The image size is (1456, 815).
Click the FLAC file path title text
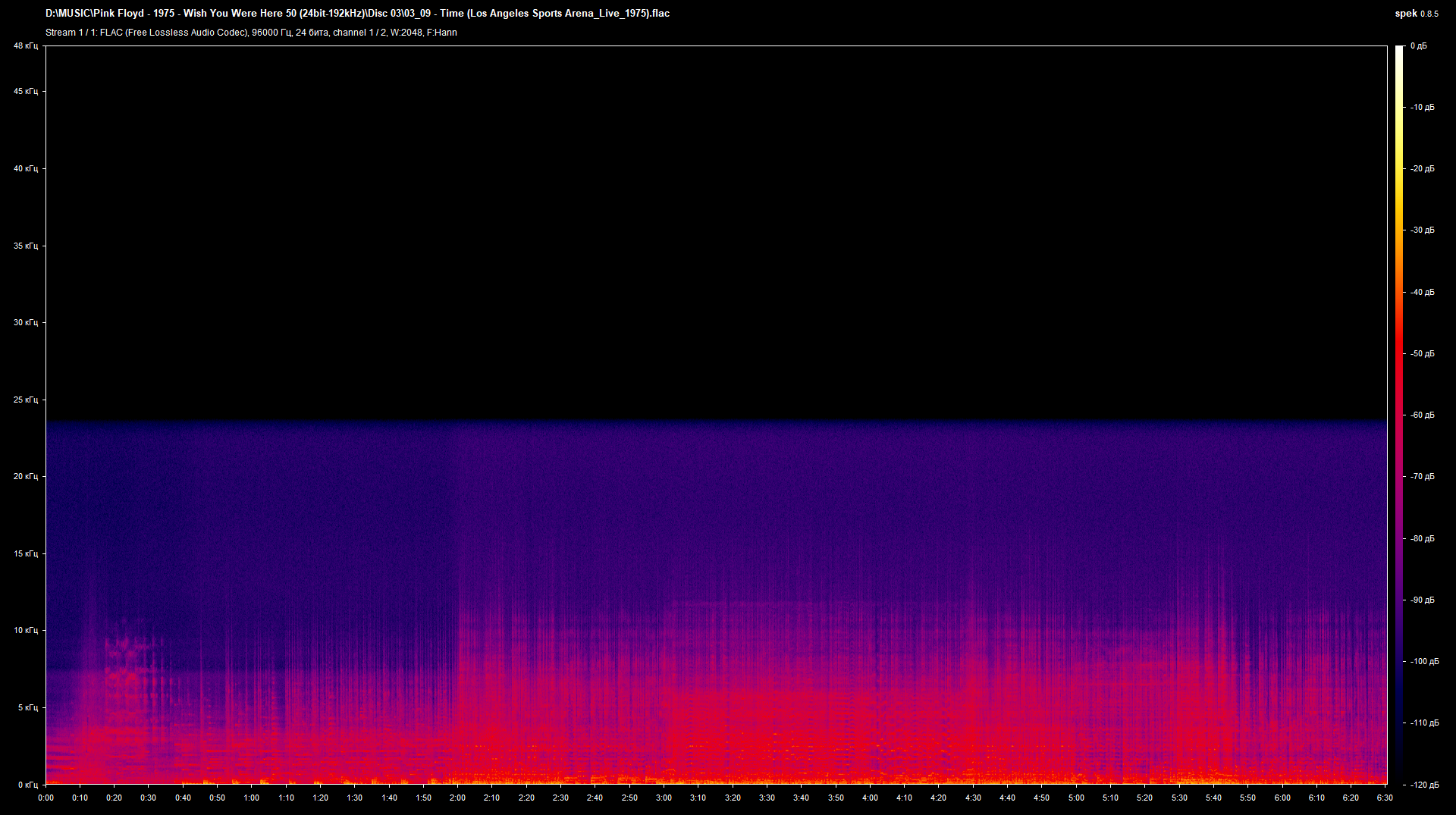tap(356, 13)
